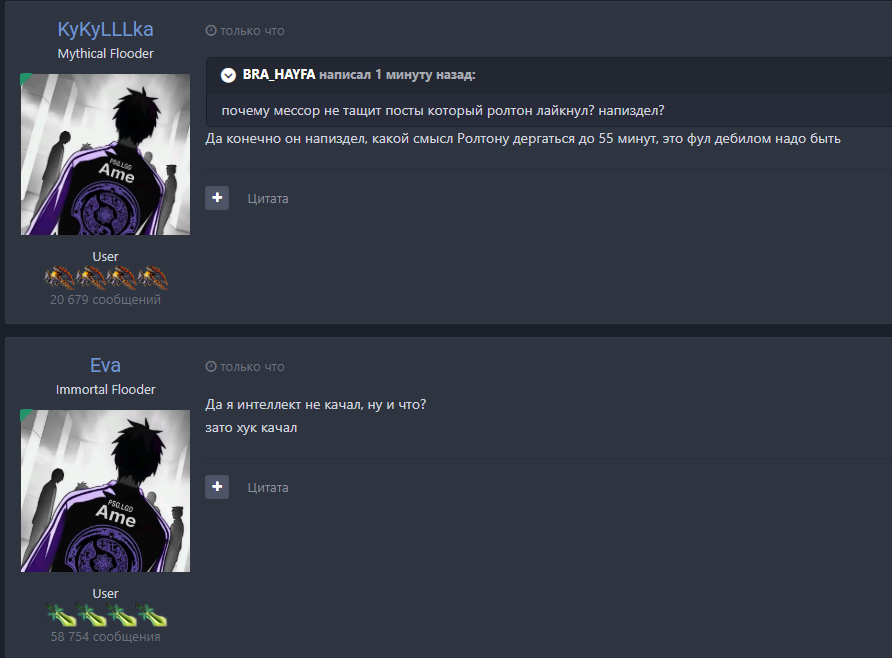
Task: Quote KyKyLLLka's post using Цитата
Action: pos(268,198)
